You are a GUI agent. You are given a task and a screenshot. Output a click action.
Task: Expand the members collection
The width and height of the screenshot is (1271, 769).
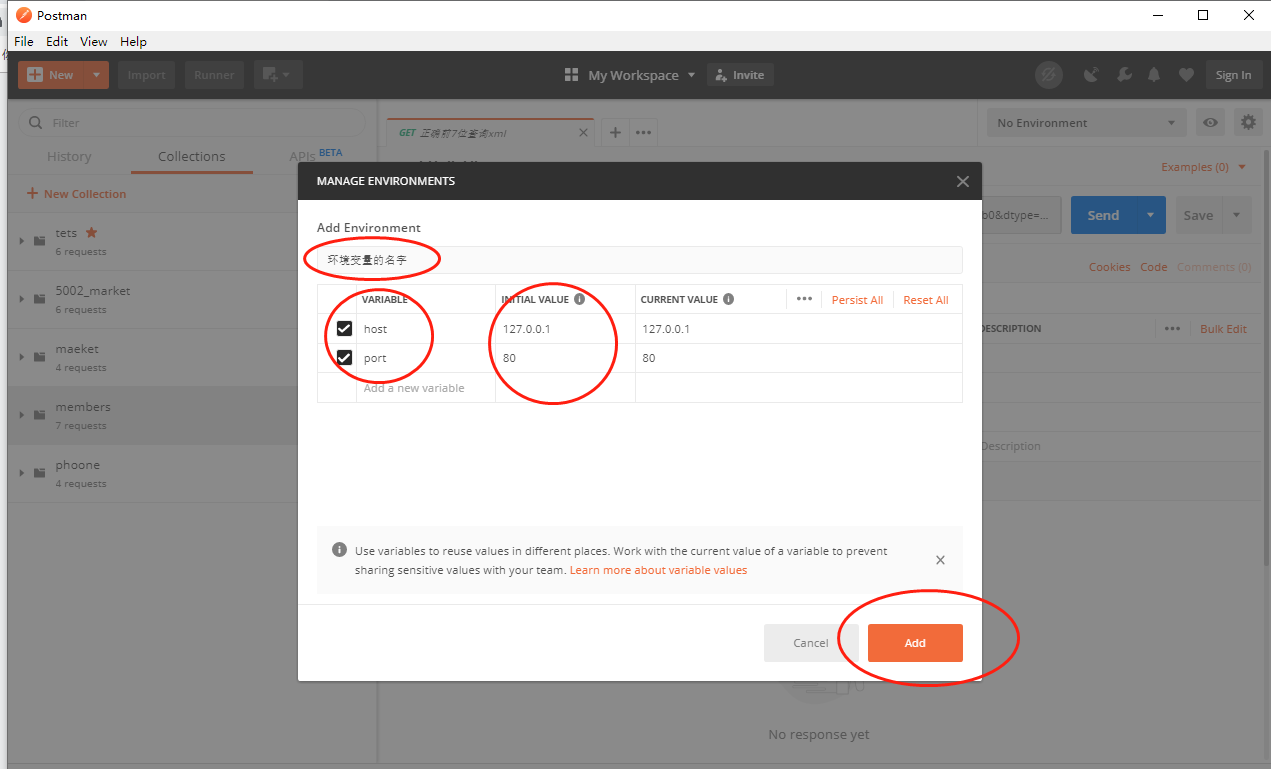click(x=22, y=415)
